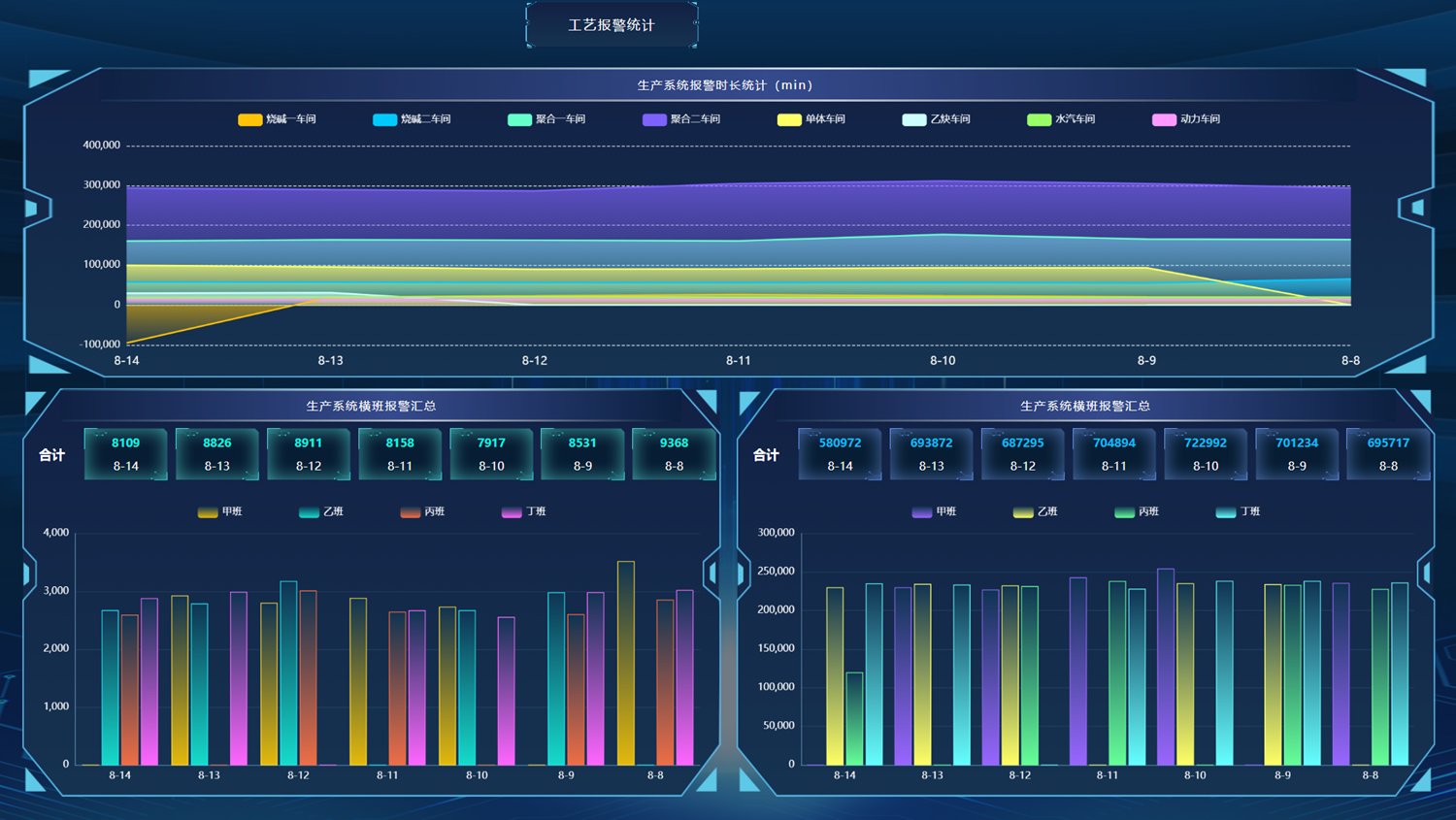
Task: Hide the 聚合二车间 series via legend
Action: tap(681, 119)
